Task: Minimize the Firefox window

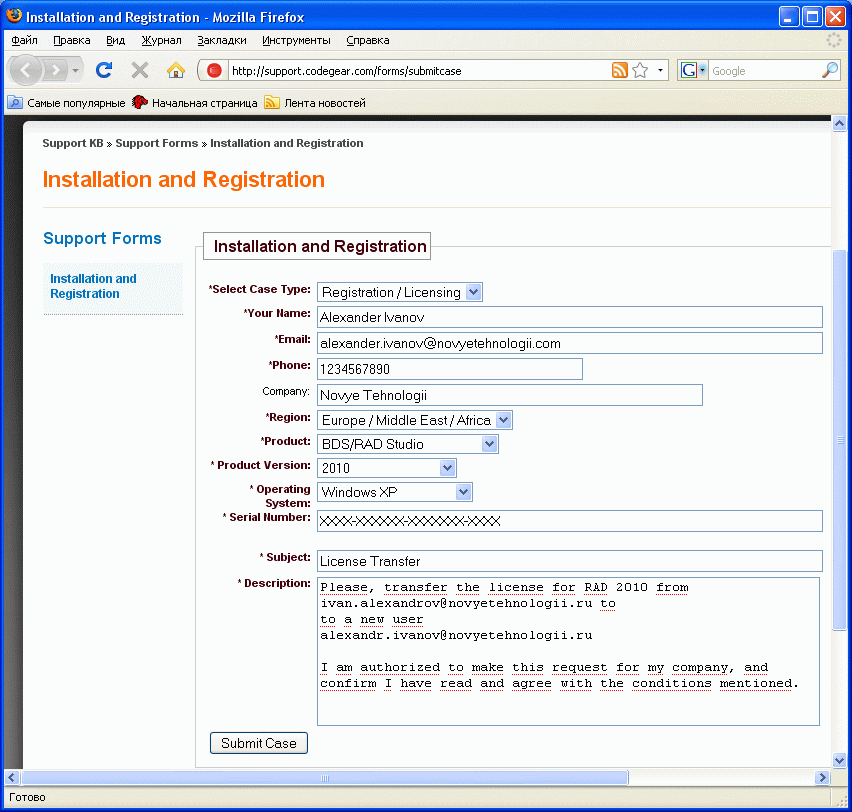Action: [788, 17]
